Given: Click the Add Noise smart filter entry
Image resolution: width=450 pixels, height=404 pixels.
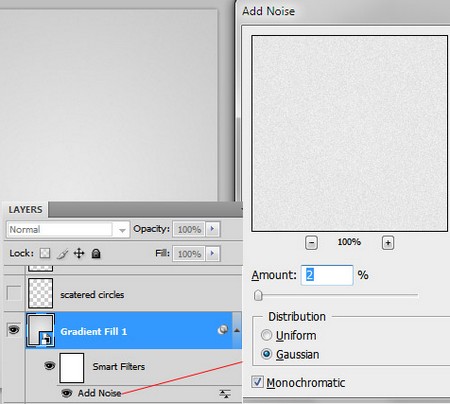Looking at the screenshot, I should tap(99, 393).
